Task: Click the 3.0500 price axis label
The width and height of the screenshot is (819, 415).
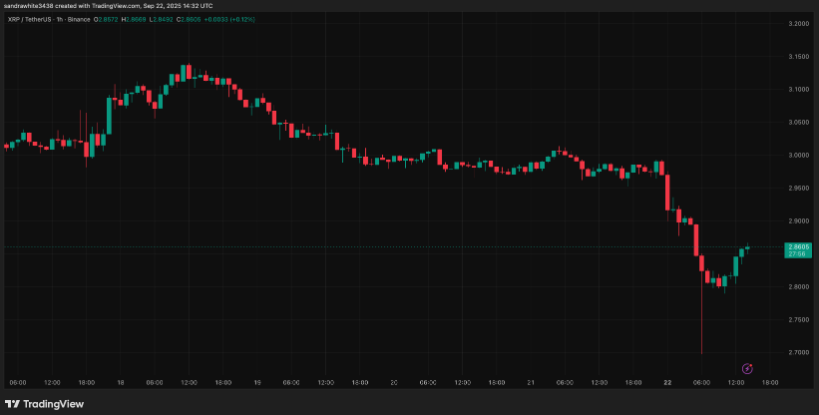Action: [x=797, y=122]
